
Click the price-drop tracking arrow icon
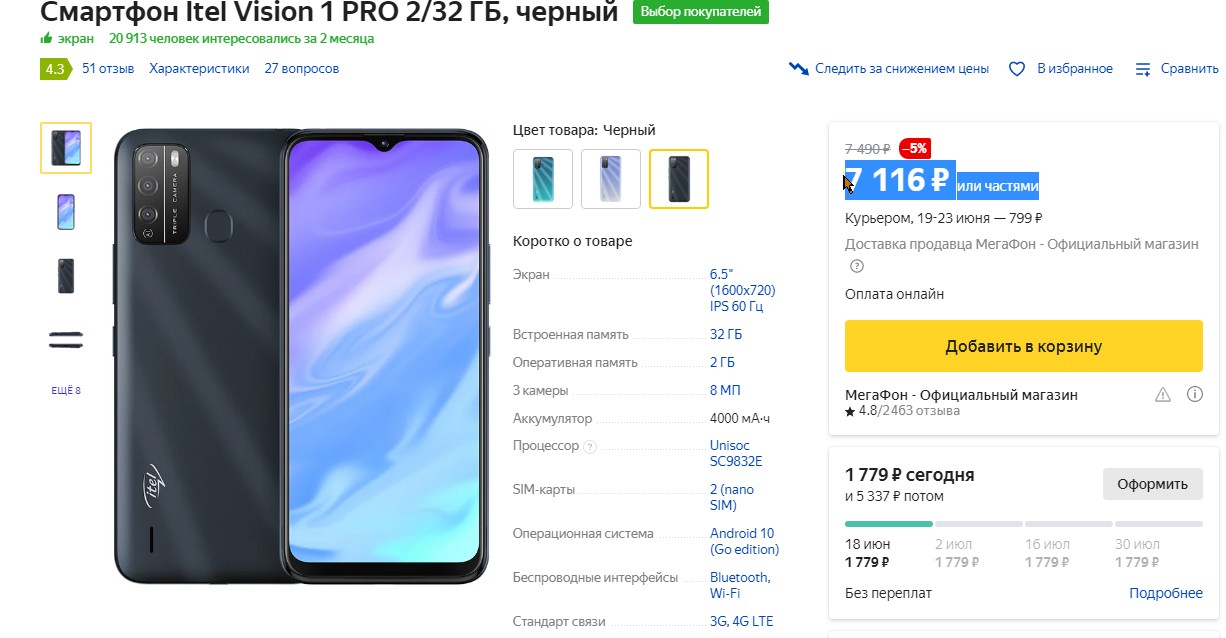pyautogui.click(x=798, y=69)
